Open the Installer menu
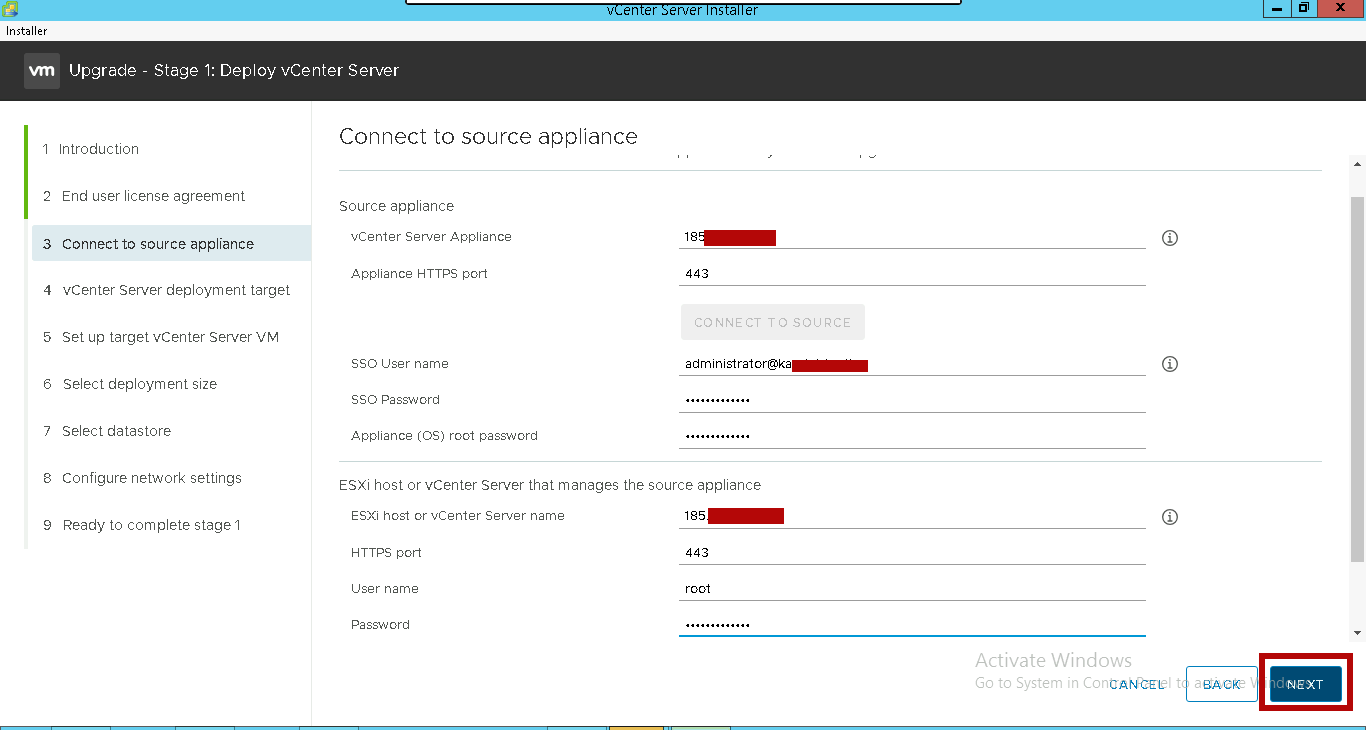Image resolution: width=1366 pixels, height=730 pixels. [x=26, y=31]
